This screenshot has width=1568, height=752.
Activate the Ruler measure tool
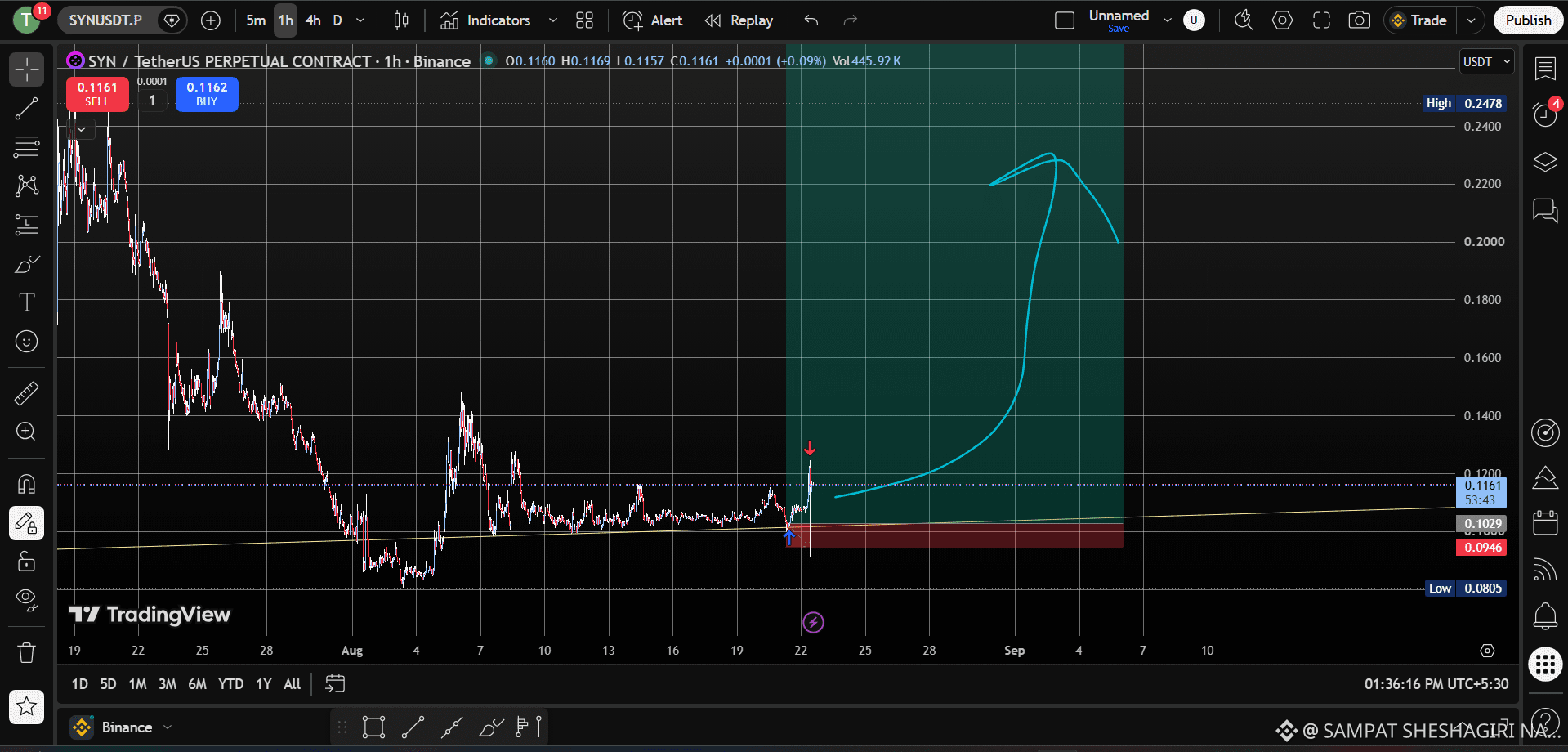pos(26,393)
